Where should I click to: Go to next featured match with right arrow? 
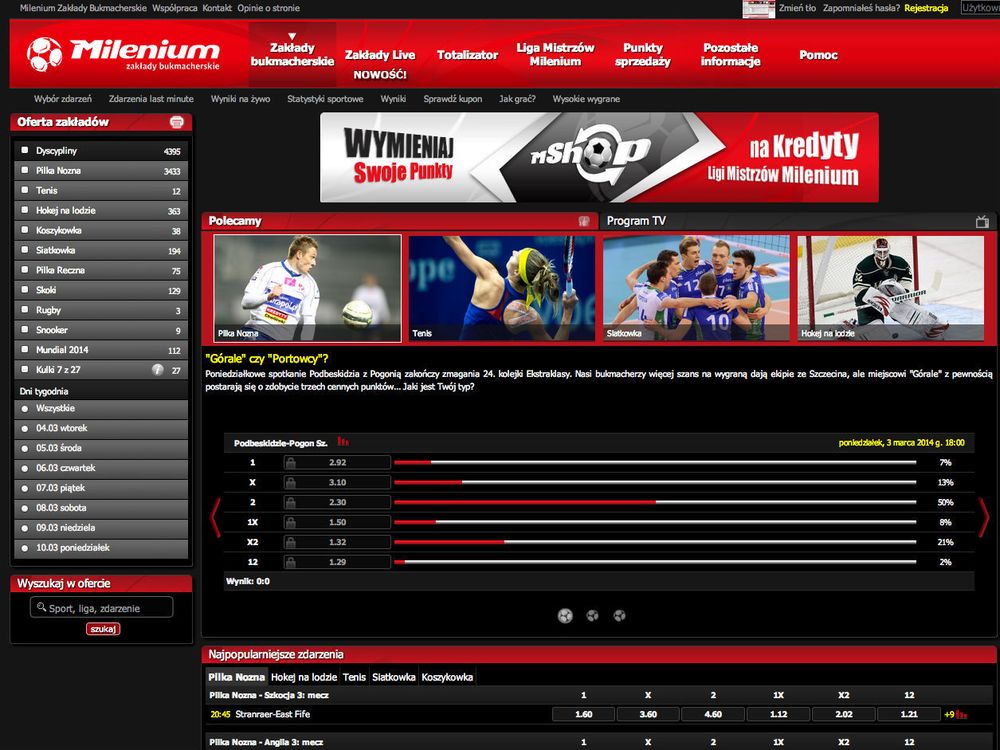(x=984, y=517)
